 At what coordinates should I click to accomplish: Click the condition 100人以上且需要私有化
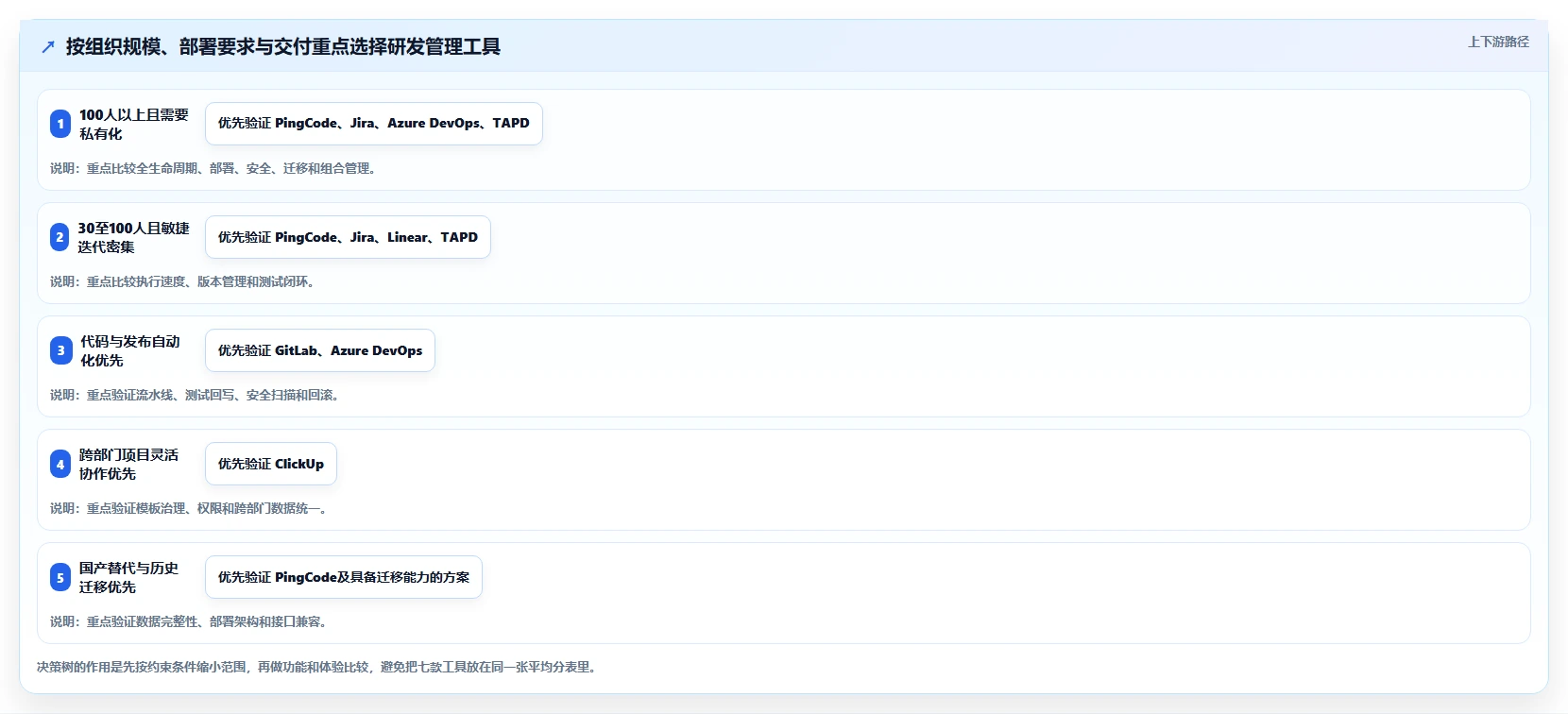click(x=134, y=124)
